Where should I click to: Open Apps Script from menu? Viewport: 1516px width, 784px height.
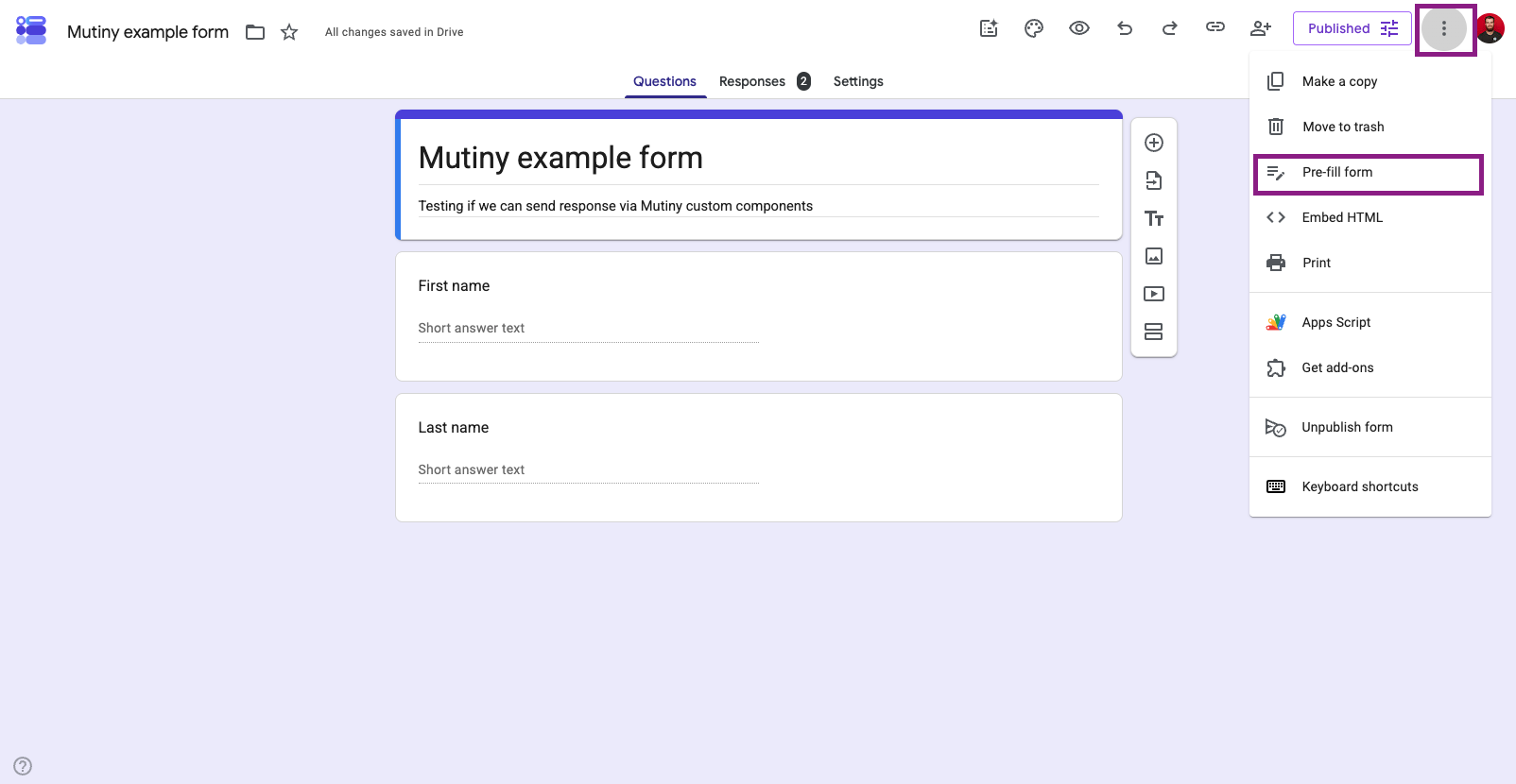pos(1370,322)
